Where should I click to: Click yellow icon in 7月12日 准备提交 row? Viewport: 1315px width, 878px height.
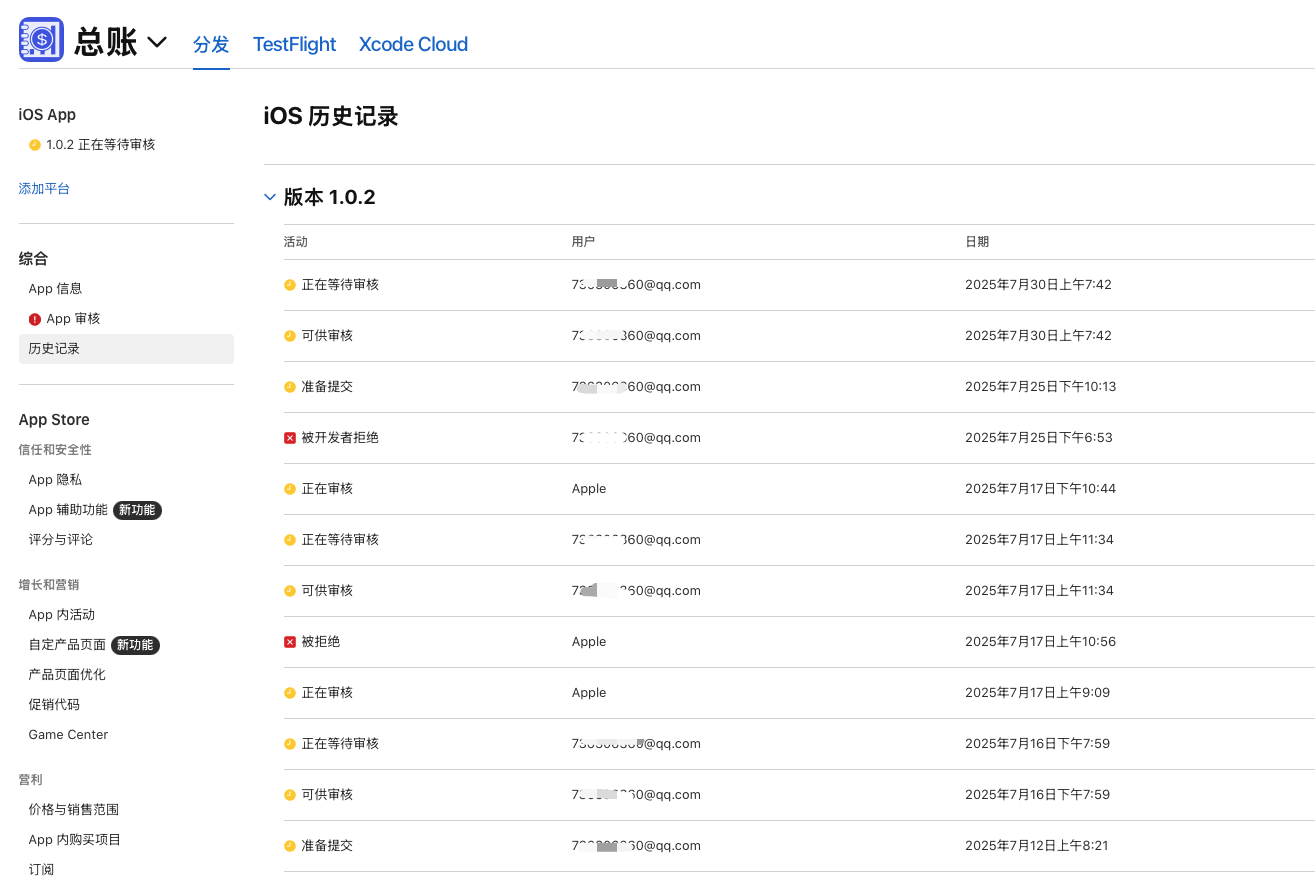tap(290, 846)
